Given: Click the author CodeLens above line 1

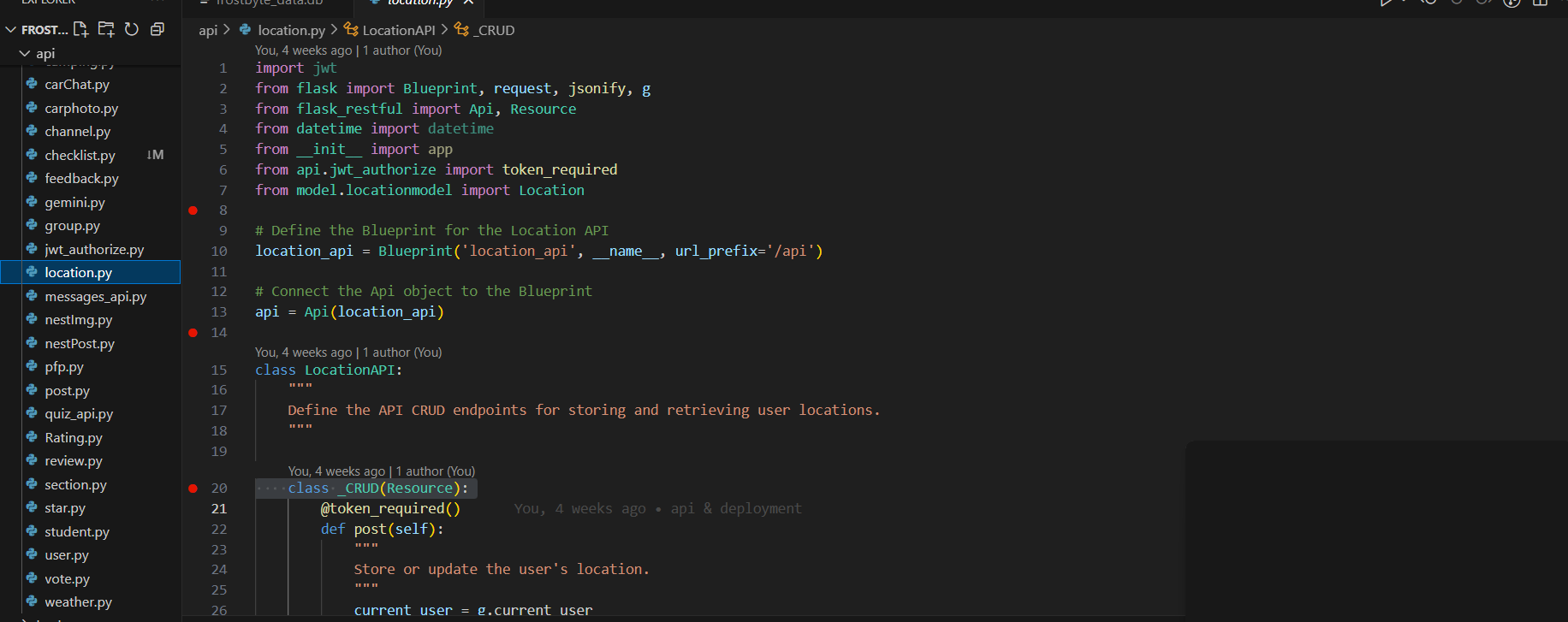Looking at the screenshot, I should 348,50.
